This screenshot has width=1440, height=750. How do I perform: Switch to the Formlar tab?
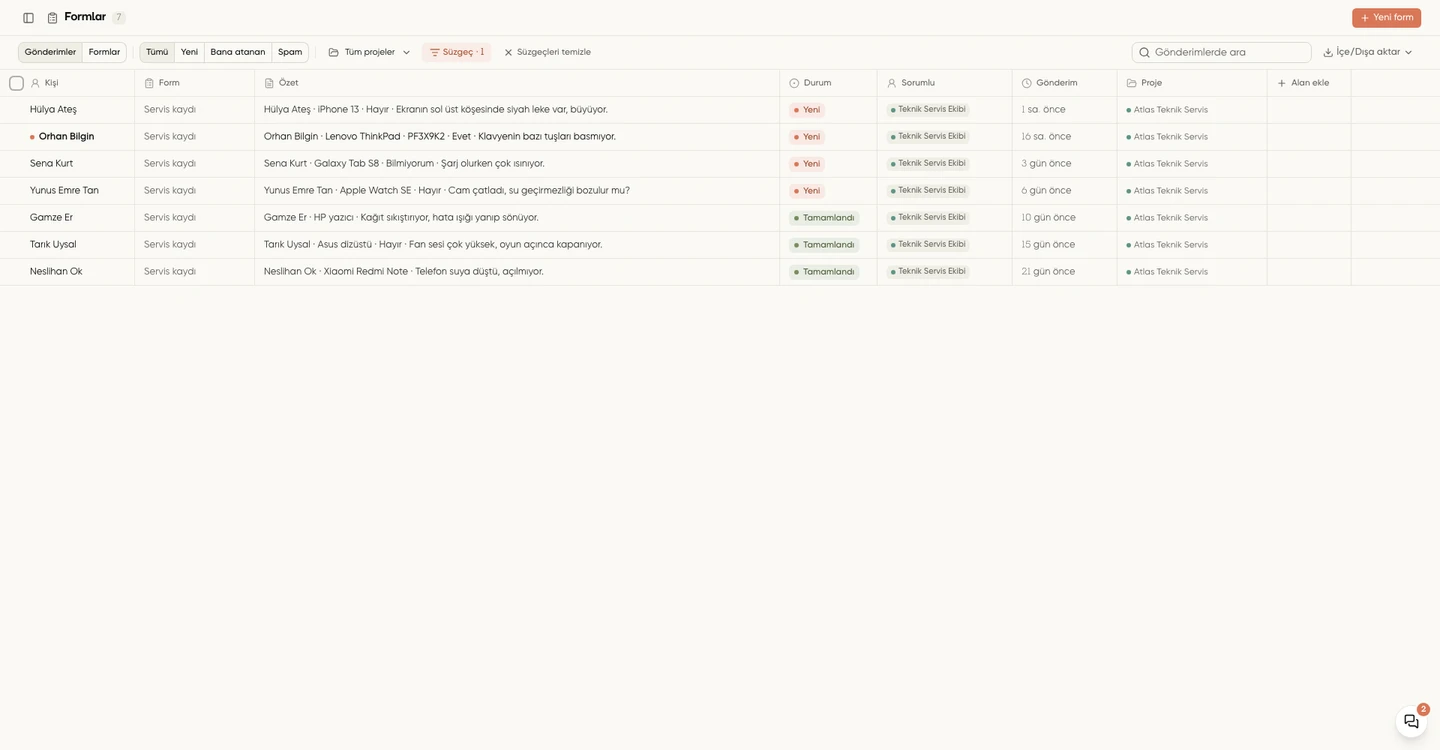pyautogui.click(x=104, y=52)
